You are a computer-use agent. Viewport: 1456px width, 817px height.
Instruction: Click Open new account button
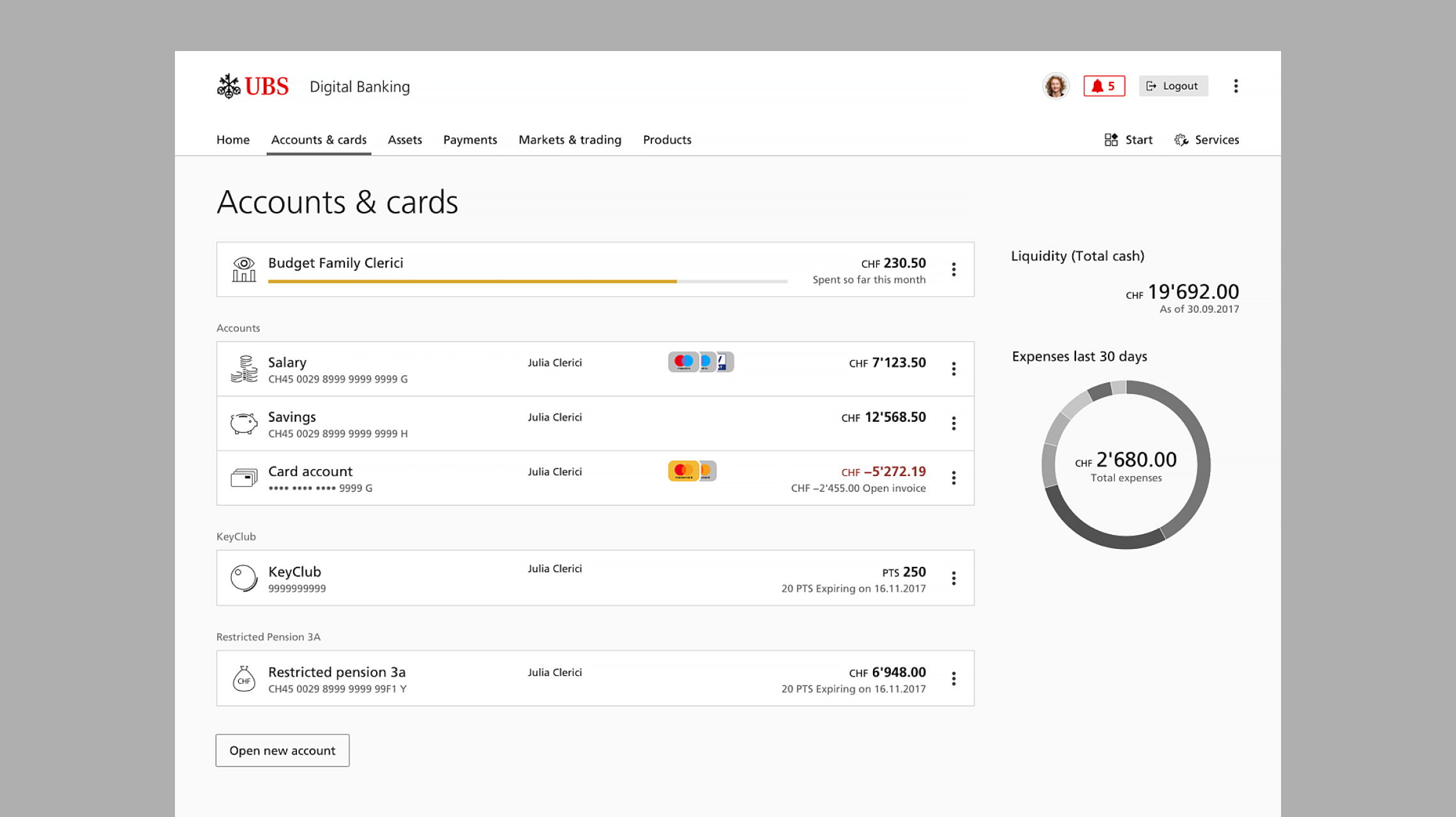pos(282,751)
